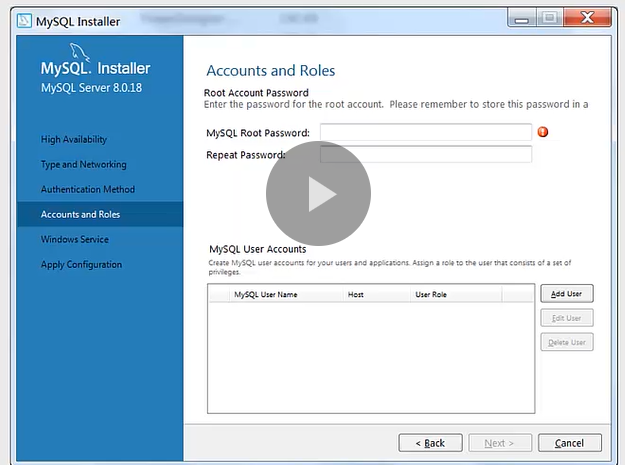Go to the Apply Configuration step

[x=81, y=265]
